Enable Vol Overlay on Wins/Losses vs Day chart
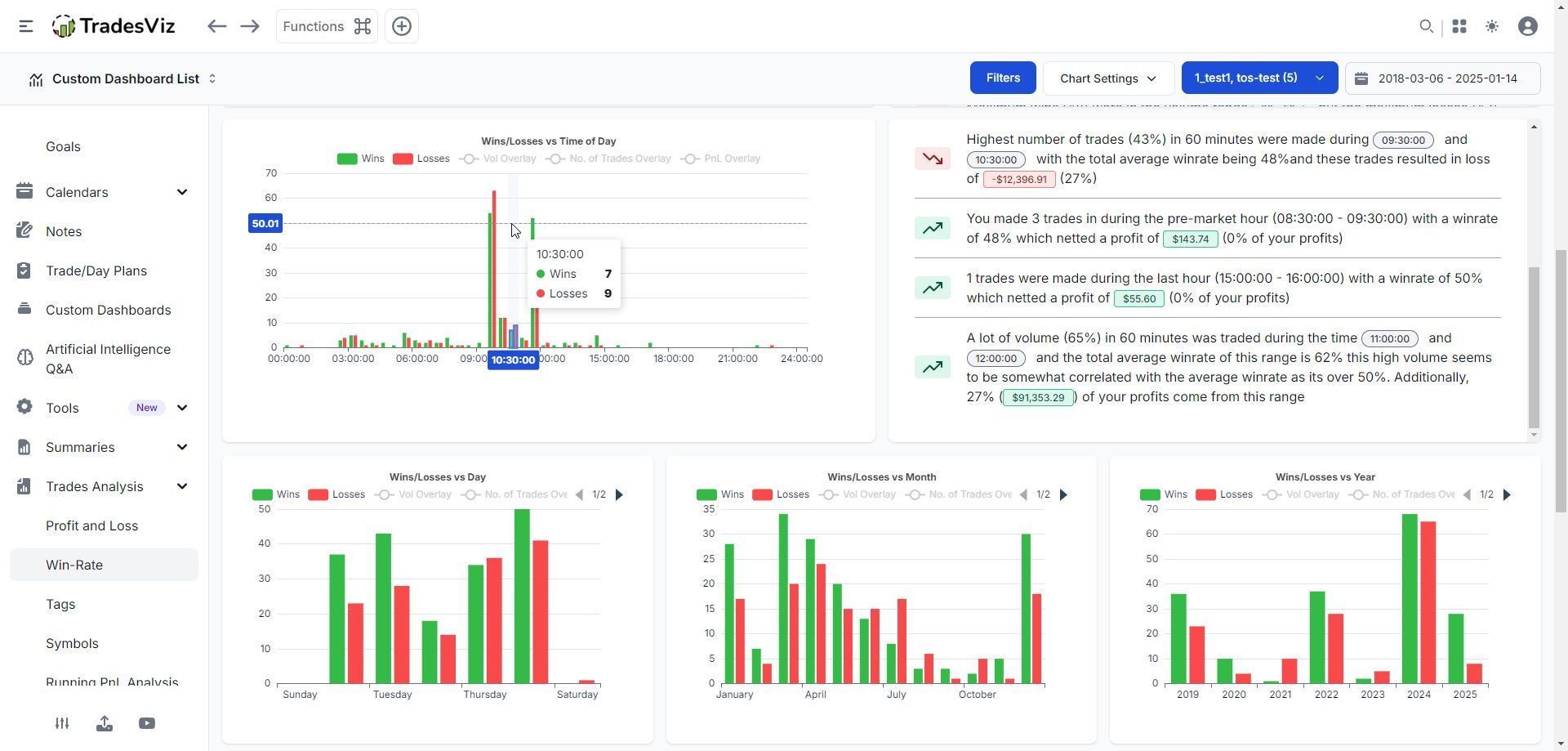This screenshot has height=751, width=1568. (x=412, y=494)
